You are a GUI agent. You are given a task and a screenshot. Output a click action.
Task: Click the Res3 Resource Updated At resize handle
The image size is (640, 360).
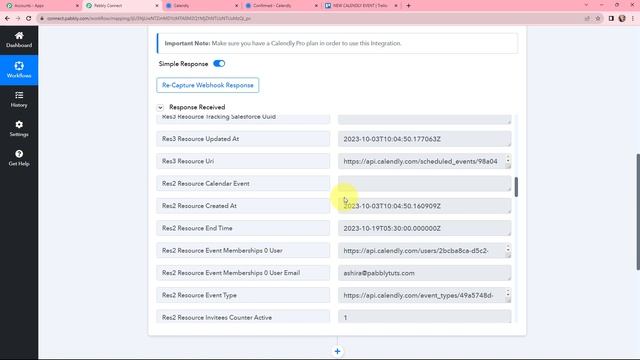click(509, 144)
